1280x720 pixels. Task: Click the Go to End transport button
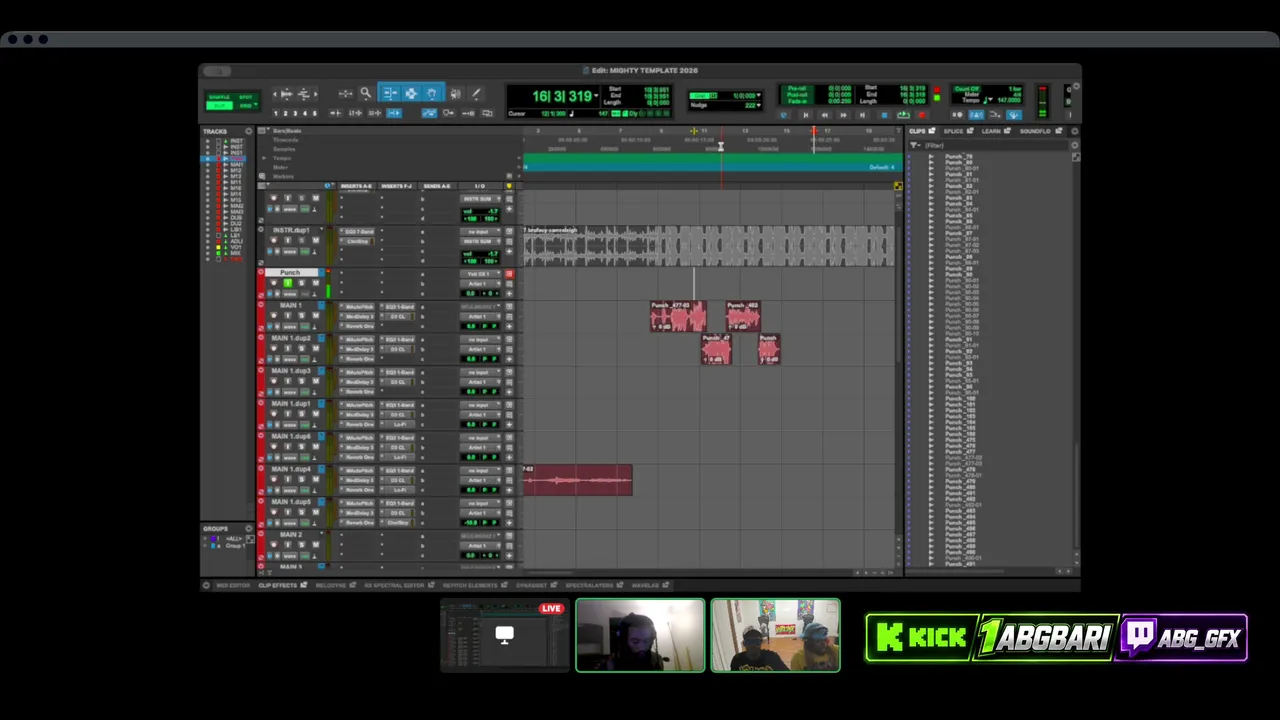click(x=862, y=115)
